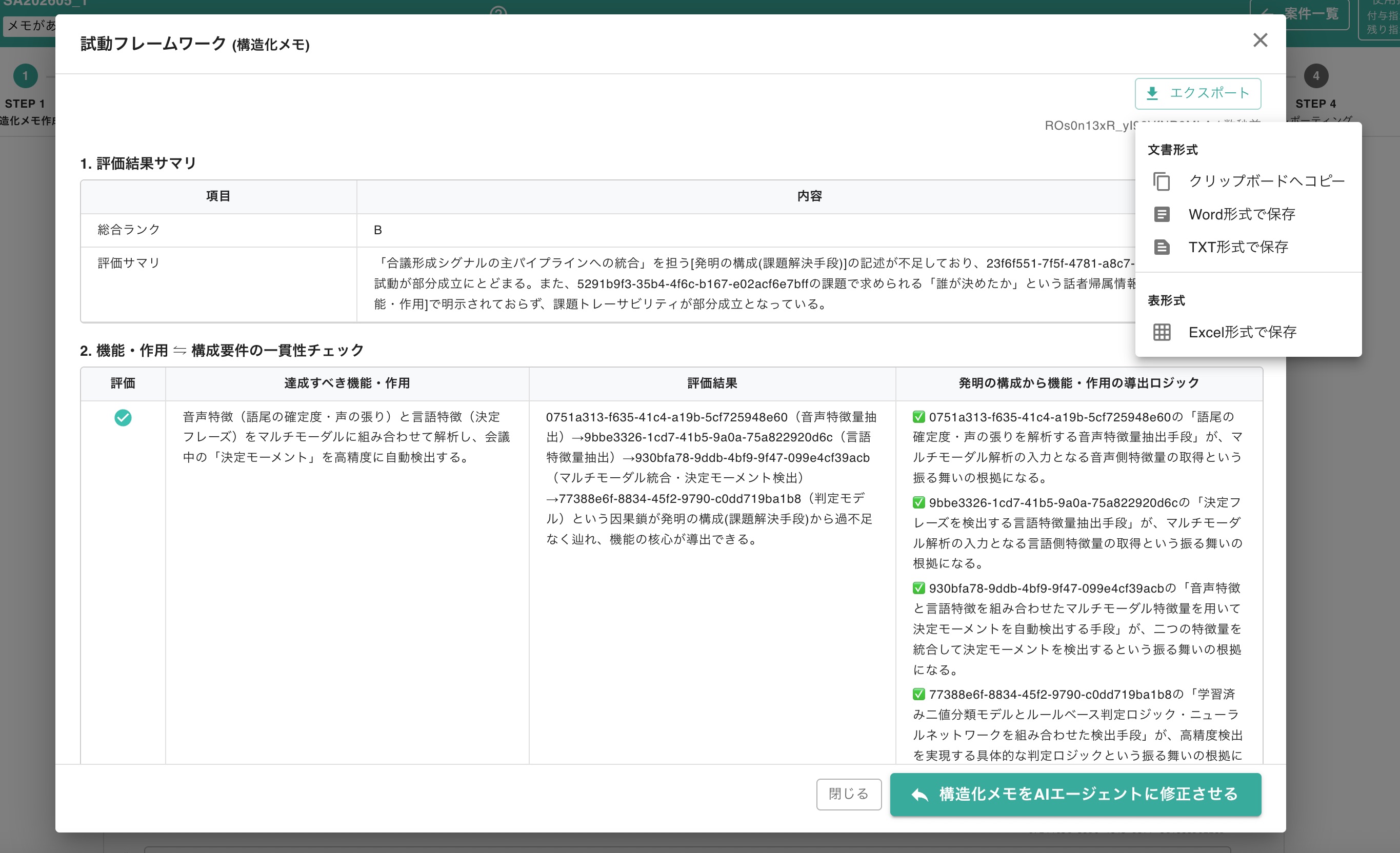Click the help question-mark icon in top bar
Screen dimensions: 1400x853
pos(498,10)
